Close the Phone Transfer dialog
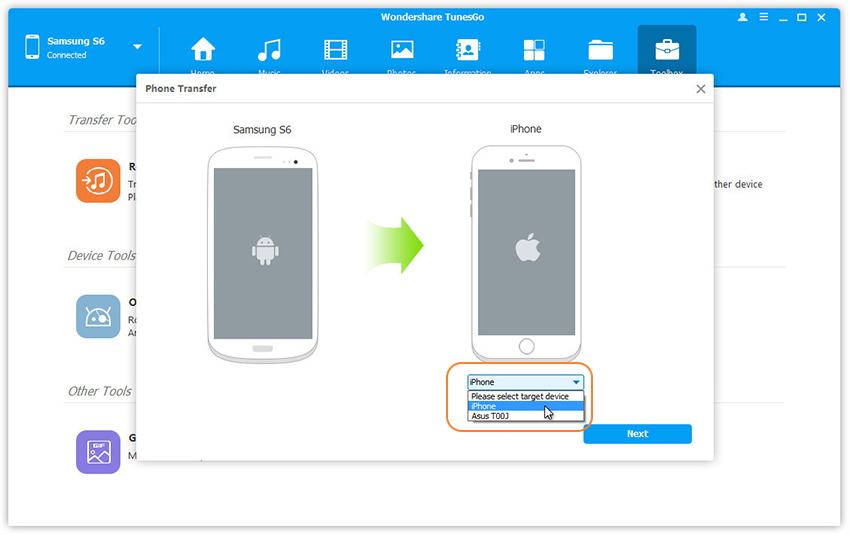 click(x=700, y=89)
